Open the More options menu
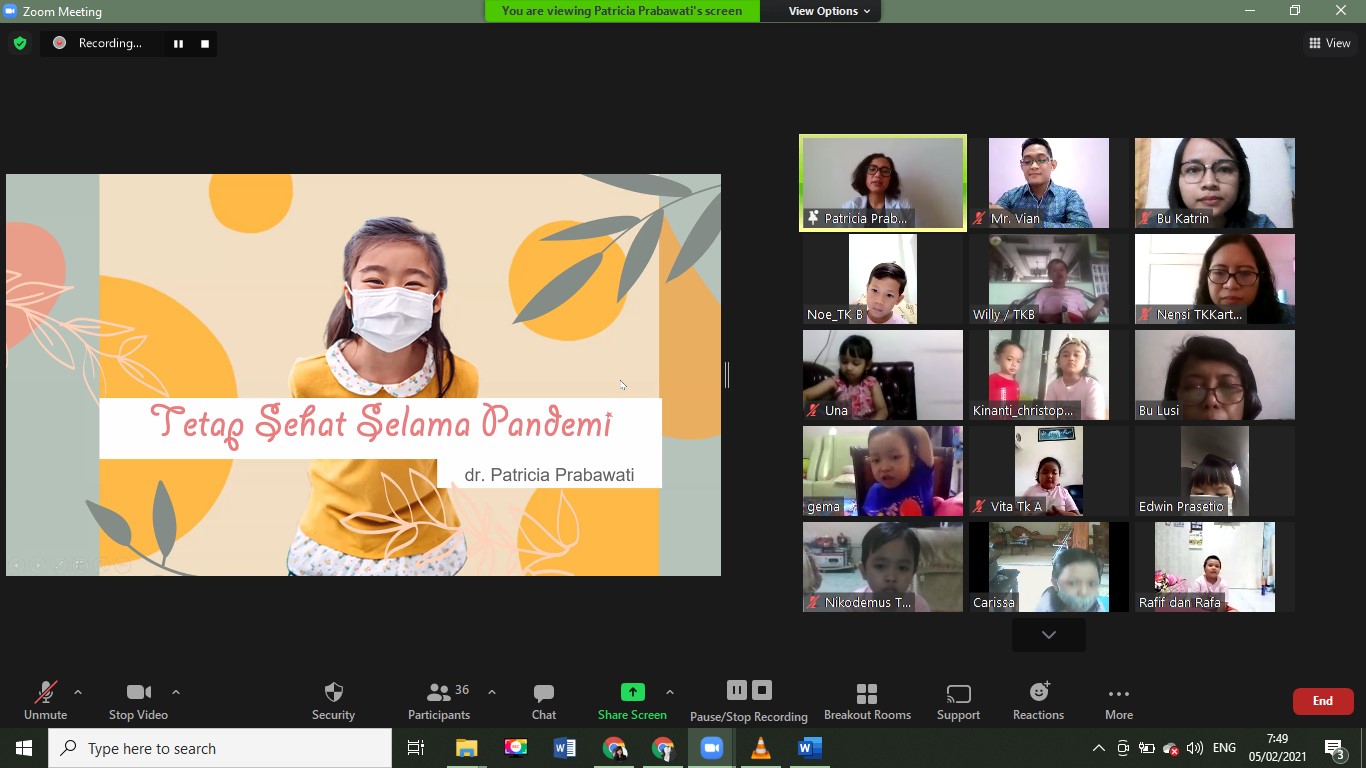The image size is (1366, 768). [1119, 701]
